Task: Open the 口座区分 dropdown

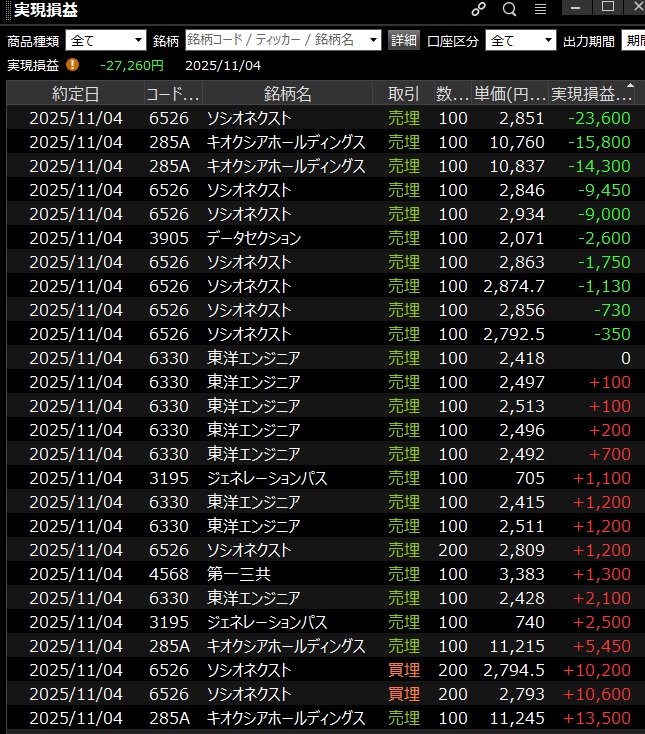Action: 520,40
